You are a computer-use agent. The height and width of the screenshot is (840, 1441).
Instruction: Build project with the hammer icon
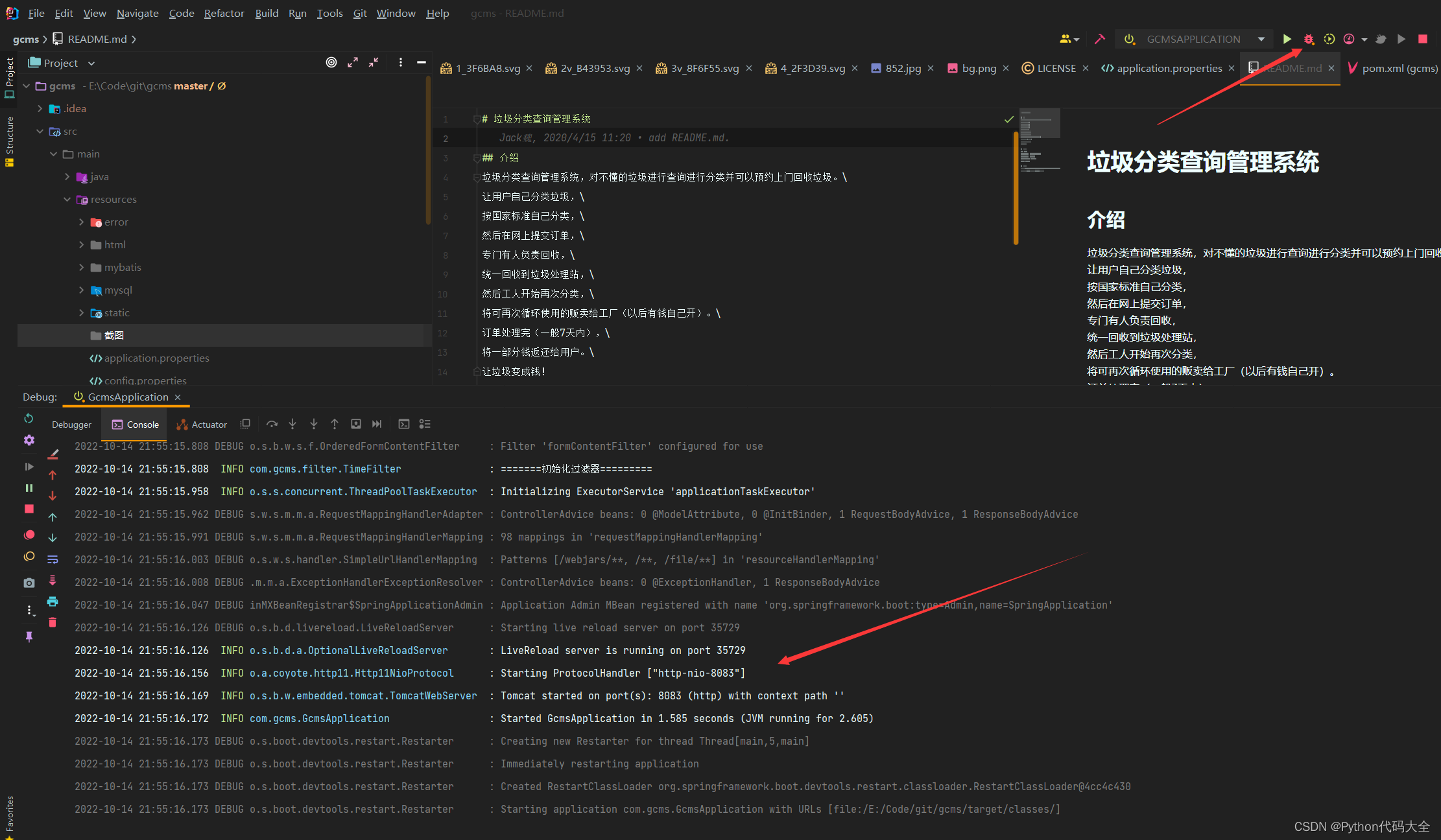click(1099, 39)
